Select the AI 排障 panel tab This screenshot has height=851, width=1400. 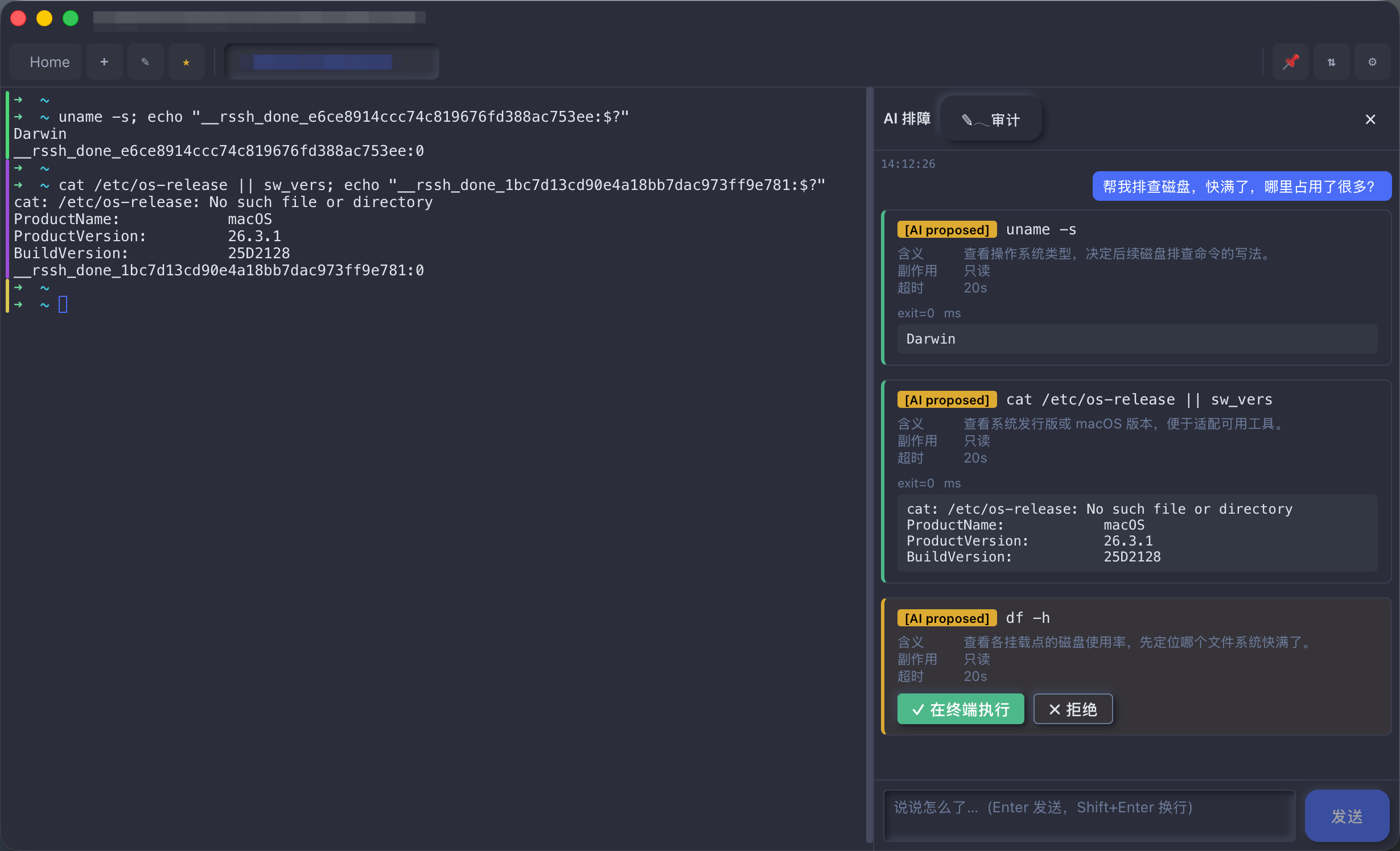907,119
